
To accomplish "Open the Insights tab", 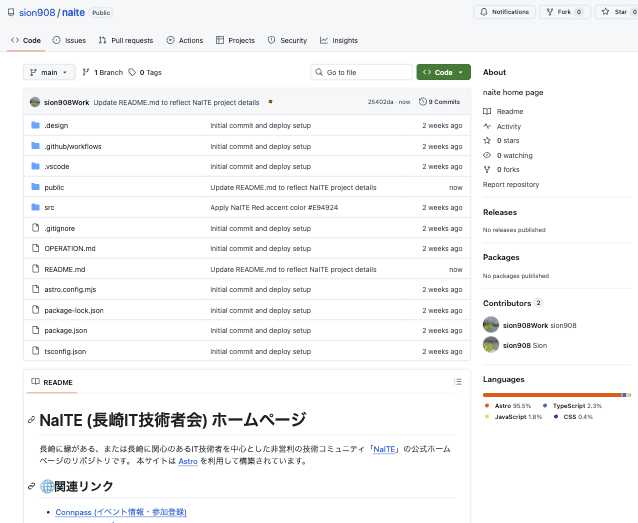I will click(339, 40).
